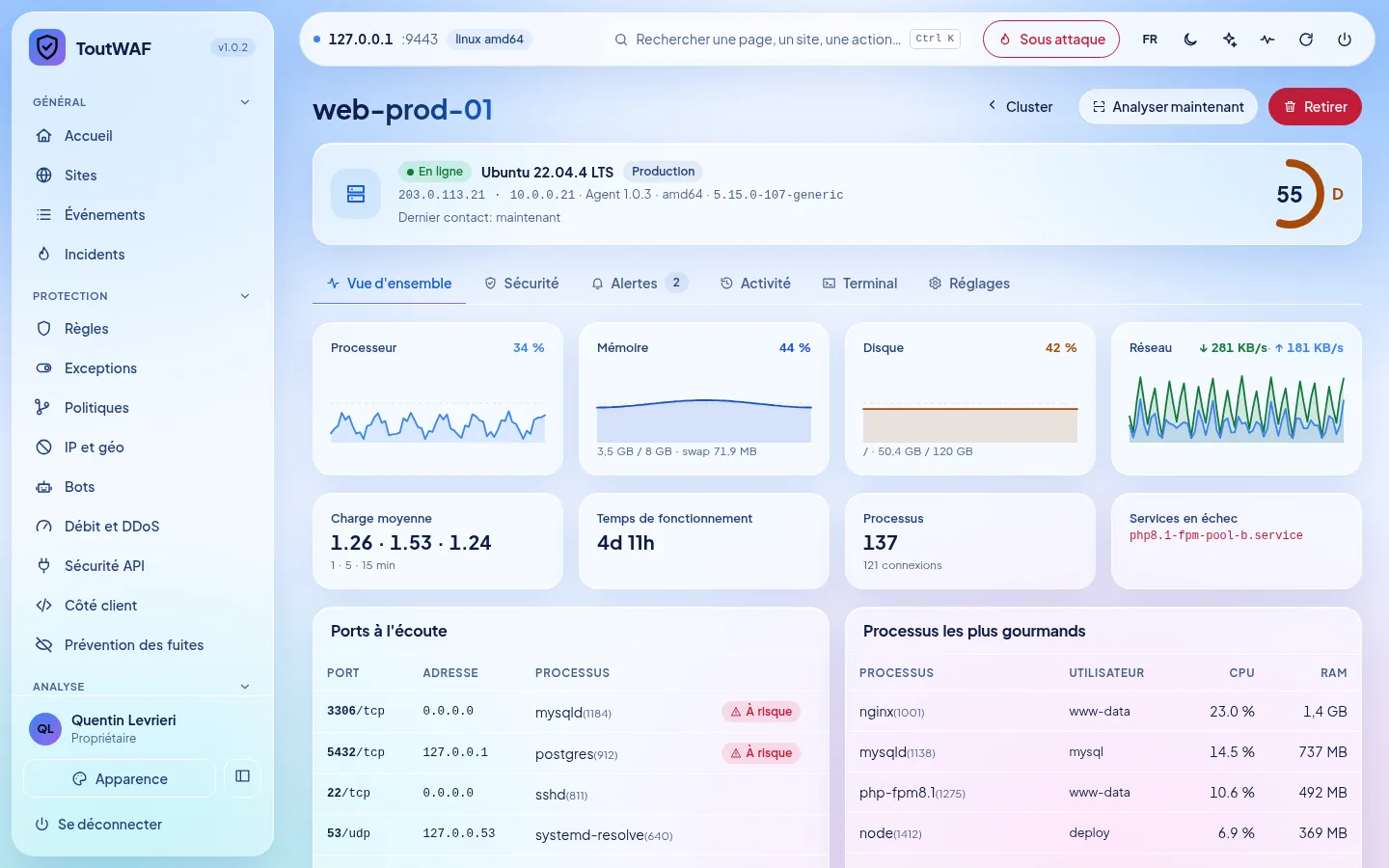Toggle the Sous attaque mode
The height and width of the screenshot is (868, 1389).
(x=1051, y=40)
